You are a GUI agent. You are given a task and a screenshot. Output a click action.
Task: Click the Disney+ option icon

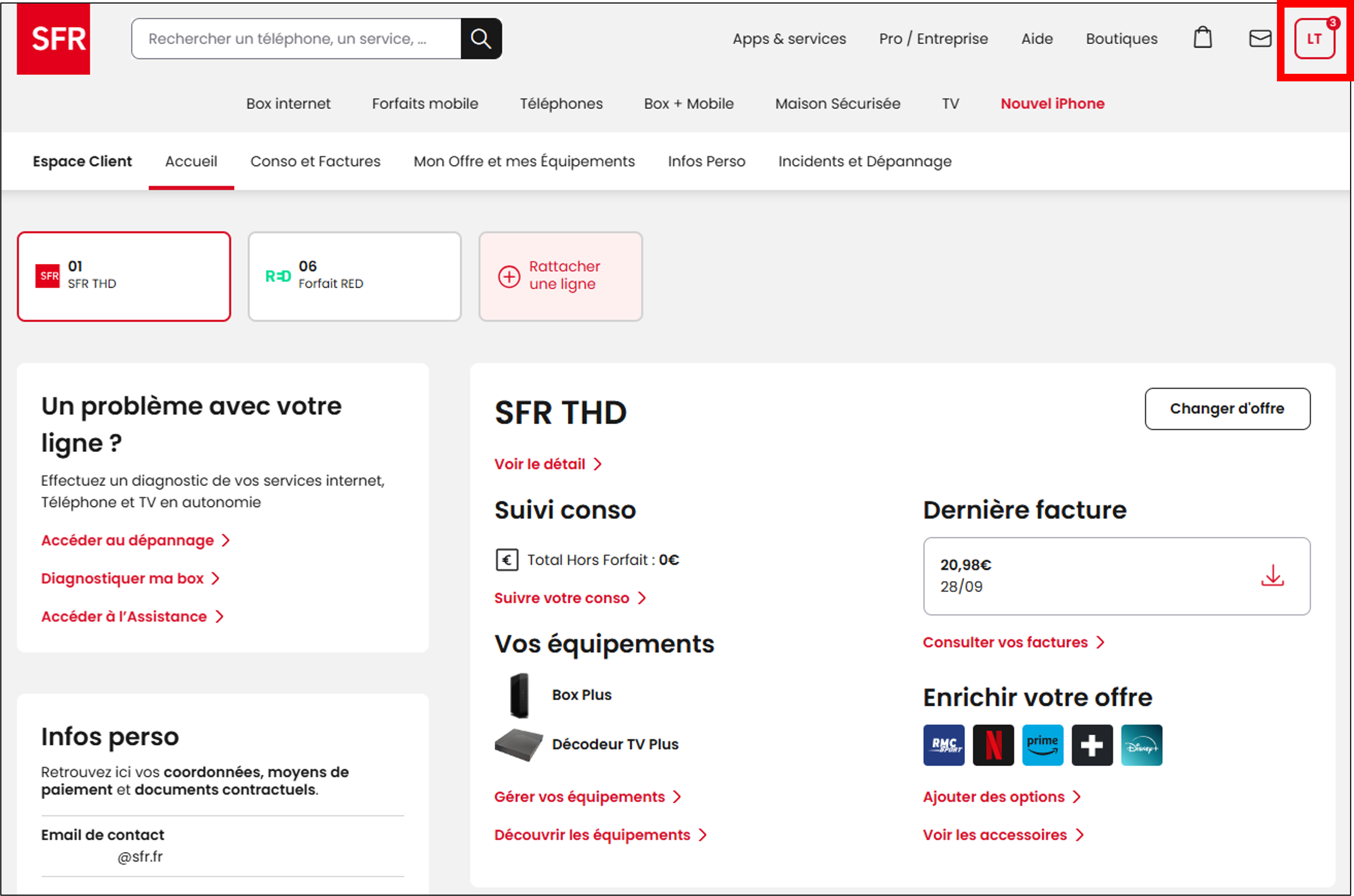coord(1142,745)
